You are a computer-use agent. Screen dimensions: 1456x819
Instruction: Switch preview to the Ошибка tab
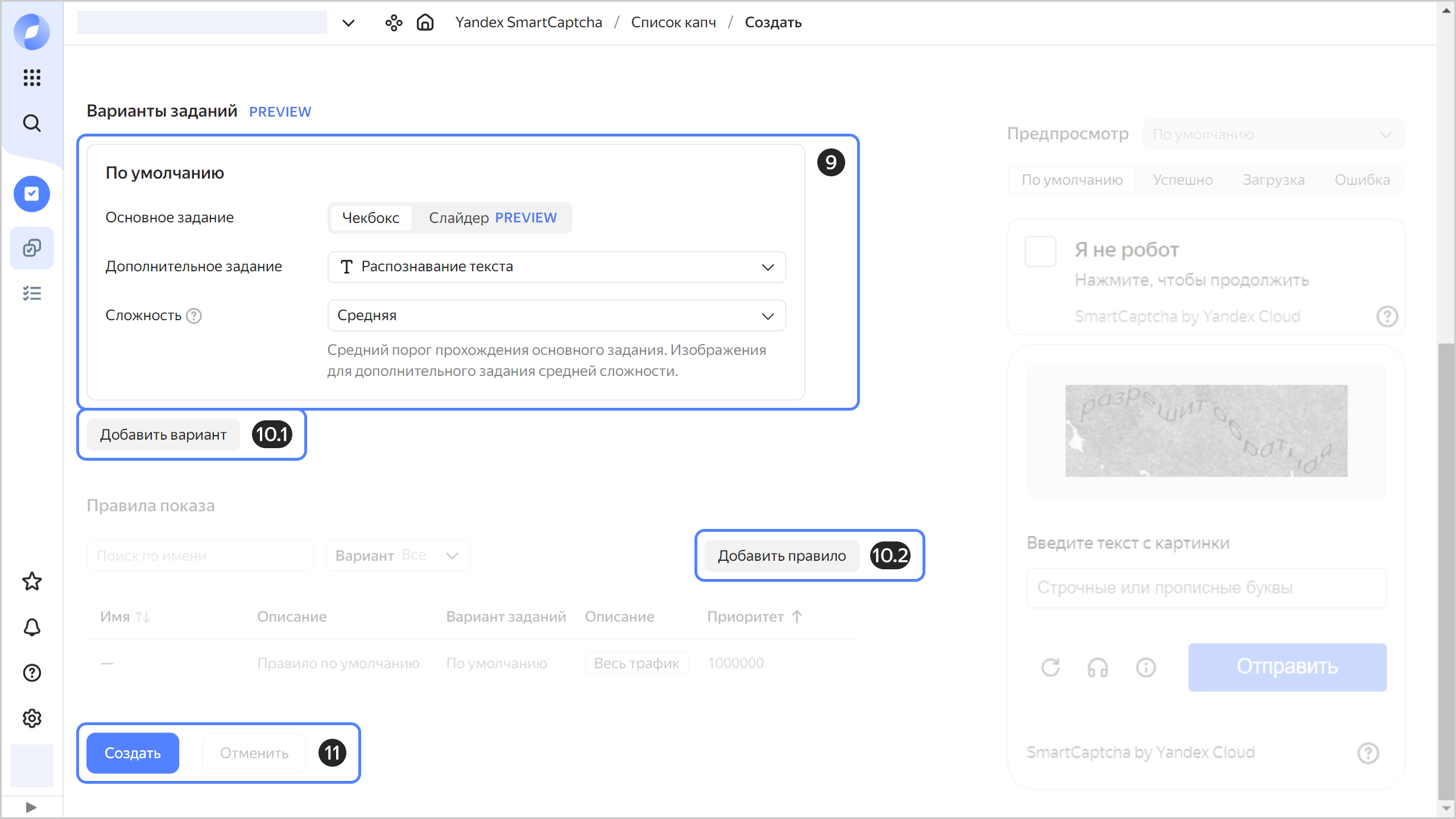1362,180
